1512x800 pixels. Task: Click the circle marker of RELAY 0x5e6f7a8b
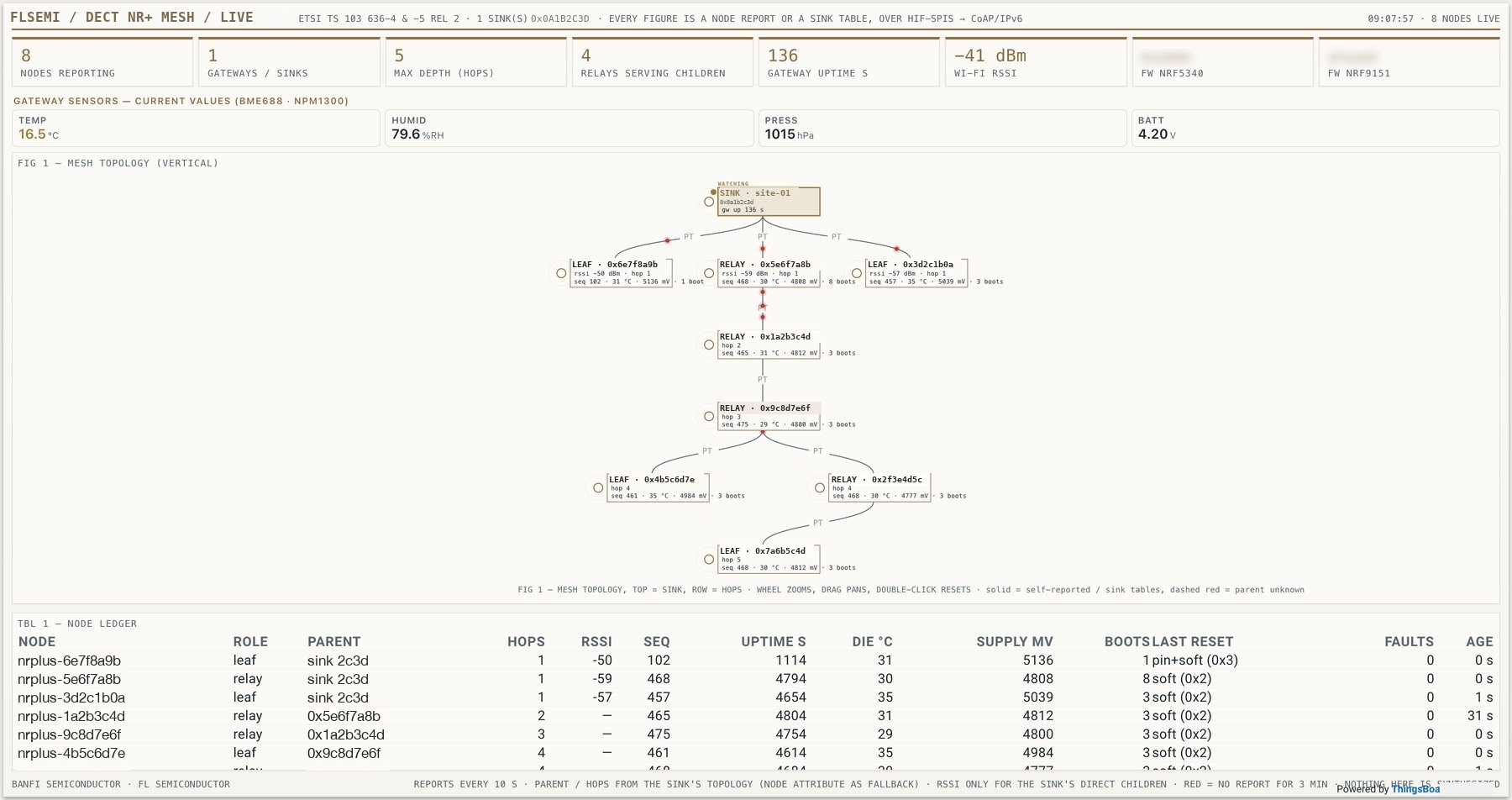pos(709,273)
